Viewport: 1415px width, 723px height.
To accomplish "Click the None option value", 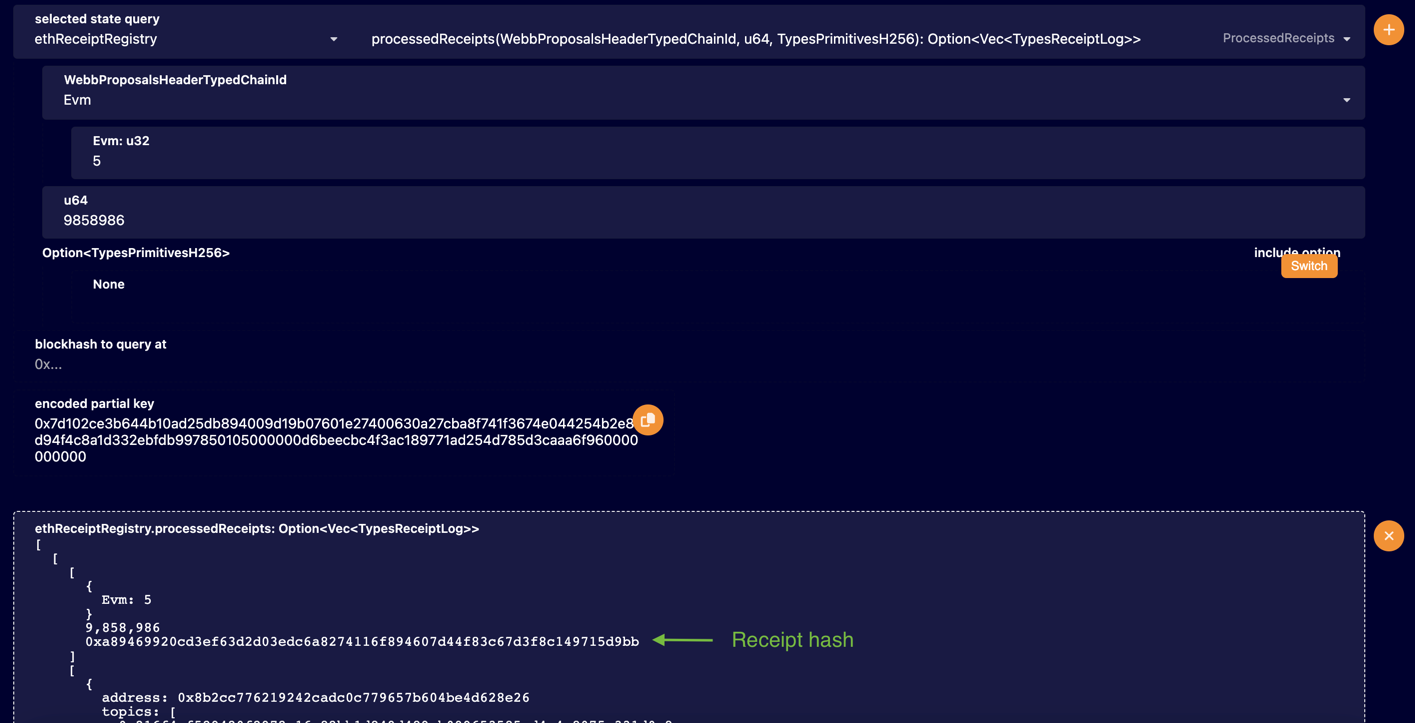I will pyautogui.click(x=108, y=284).
